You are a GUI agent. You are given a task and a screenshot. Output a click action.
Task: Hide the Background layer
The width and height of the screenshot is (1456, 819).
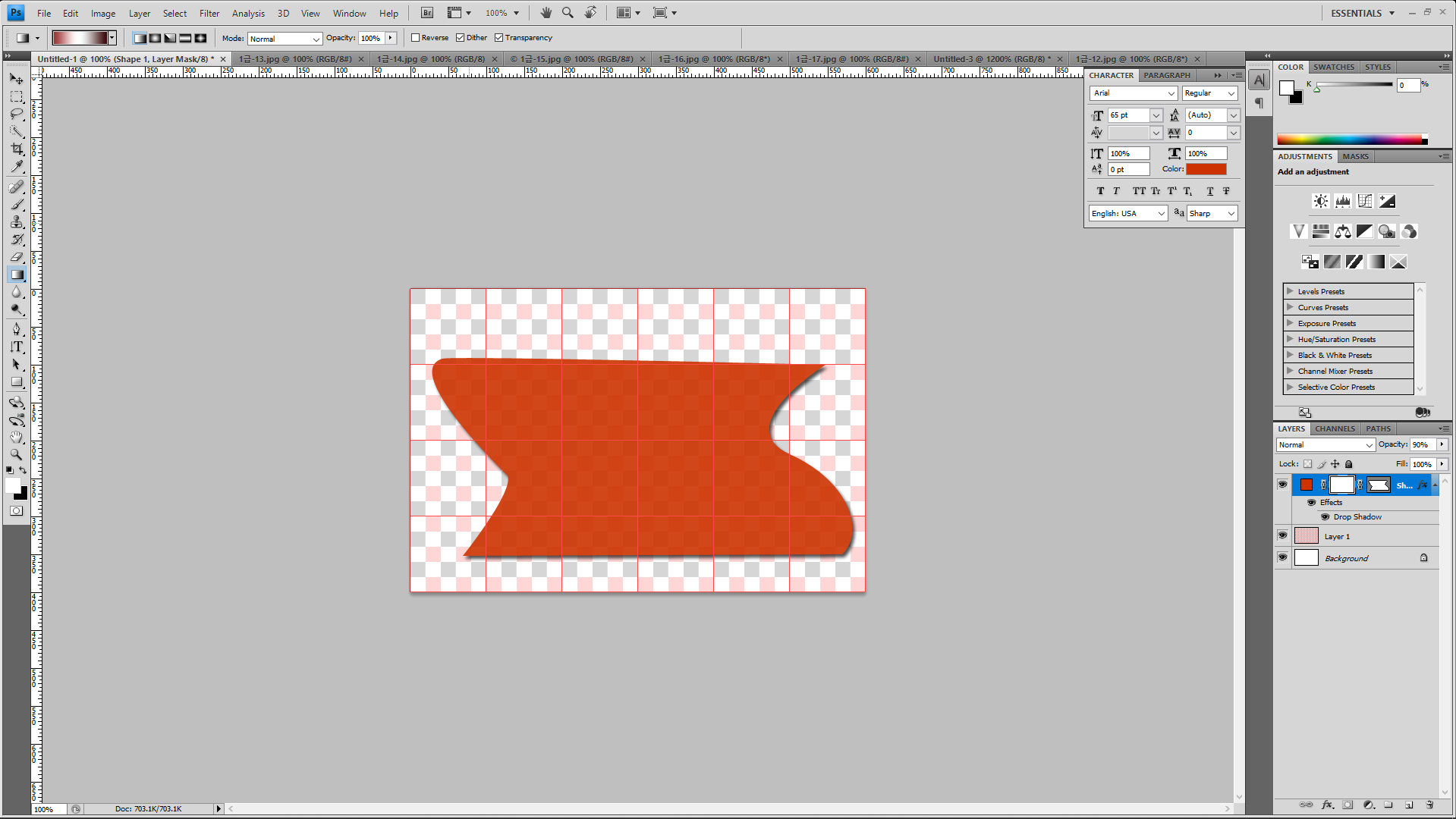pyautogui.click(x=1282, y=557)
